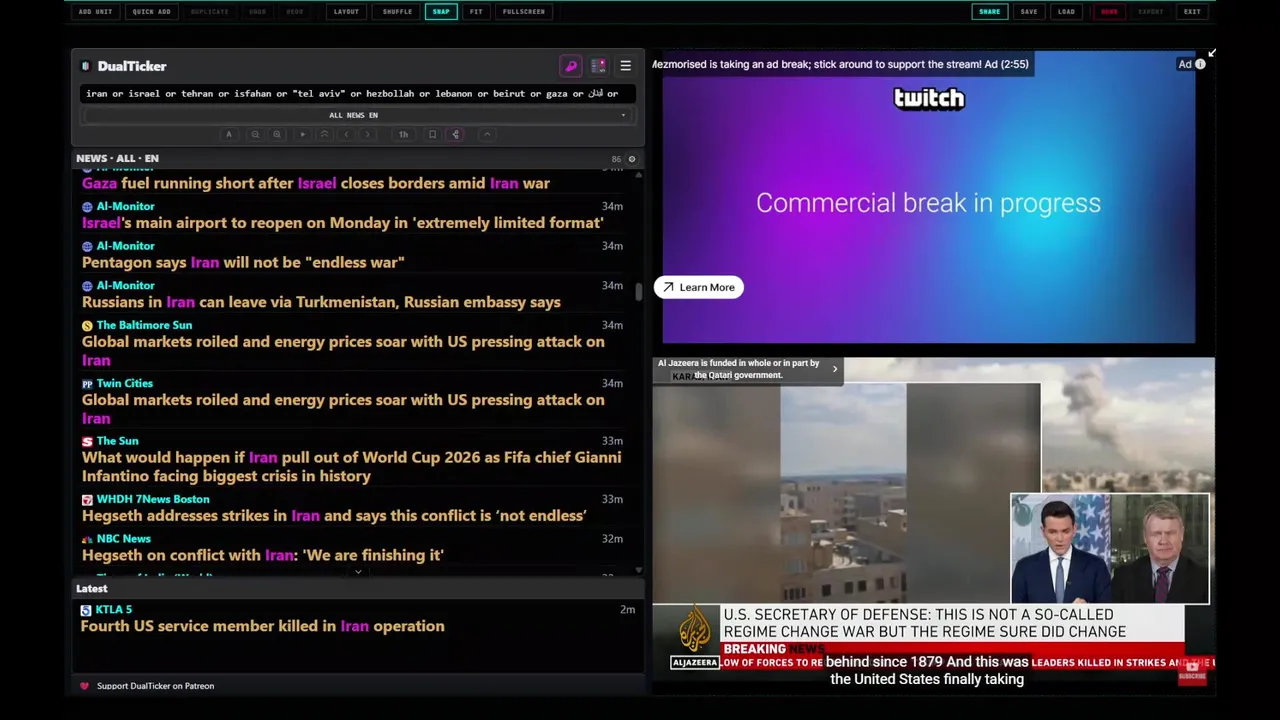This screenshot has width=1280, height=720.
Task: Open the LAYOUT menu
Action: (x=346, y=12)
